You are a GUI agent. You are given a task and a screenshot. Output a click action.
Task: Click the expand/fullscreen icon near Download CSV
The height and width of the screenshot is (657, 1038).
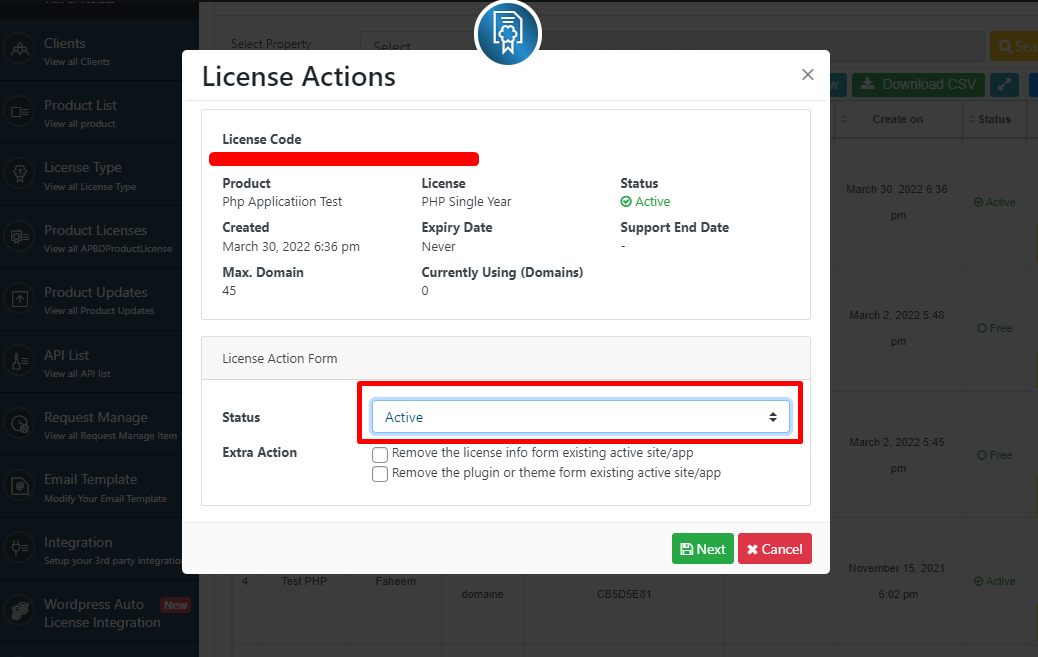click(x=1004, y=84)
